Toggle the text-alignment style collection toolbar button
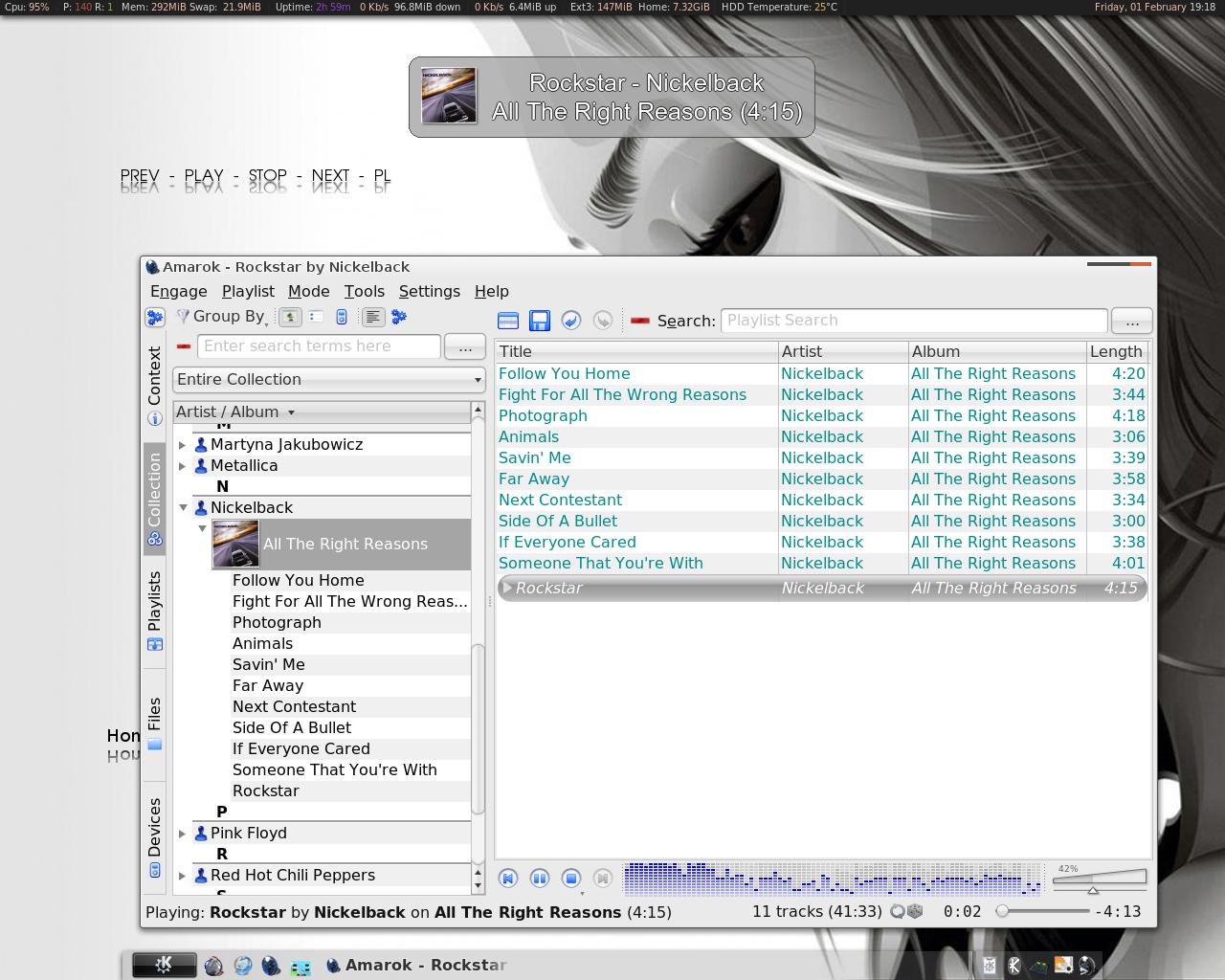The width and height of the screenshot is (1225, 980). tap(373, 317)
